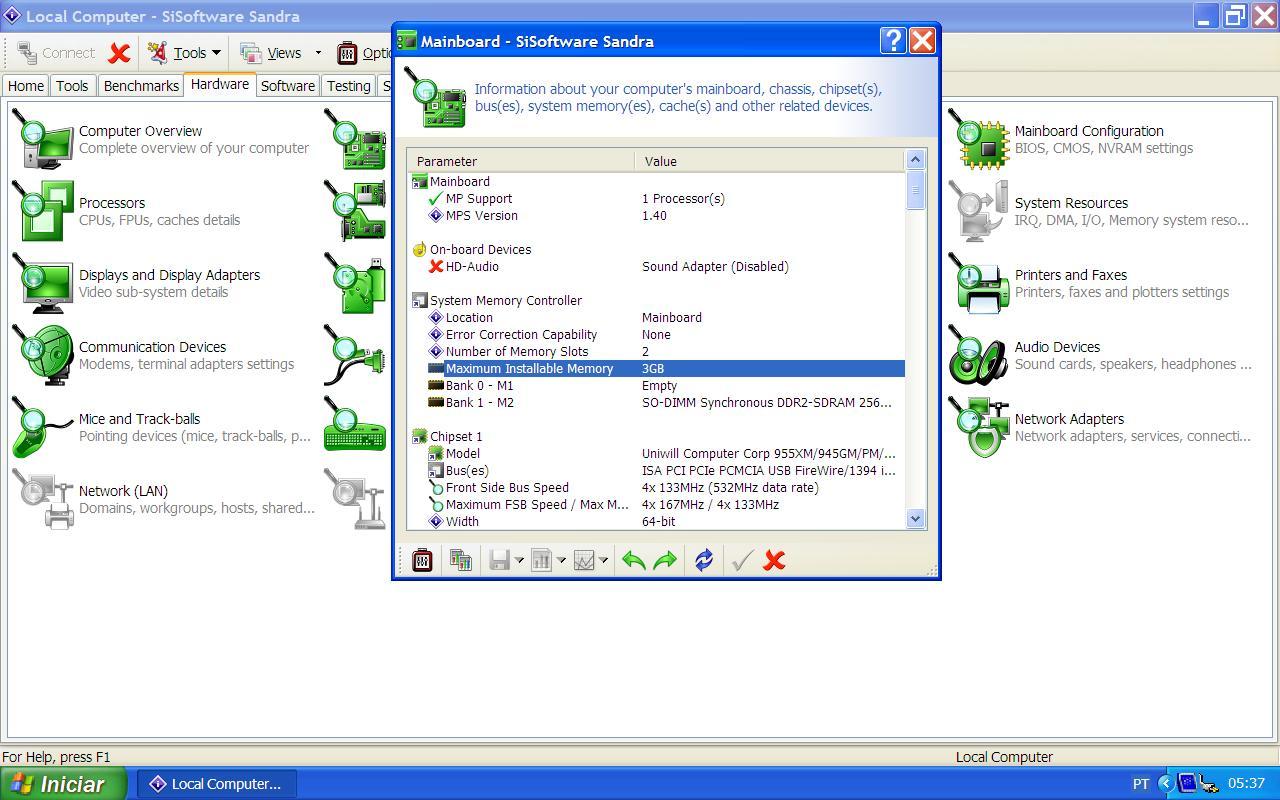Click the Iniciar start button
Viewport: 1280px width, 800px height.
pos(63,784)
